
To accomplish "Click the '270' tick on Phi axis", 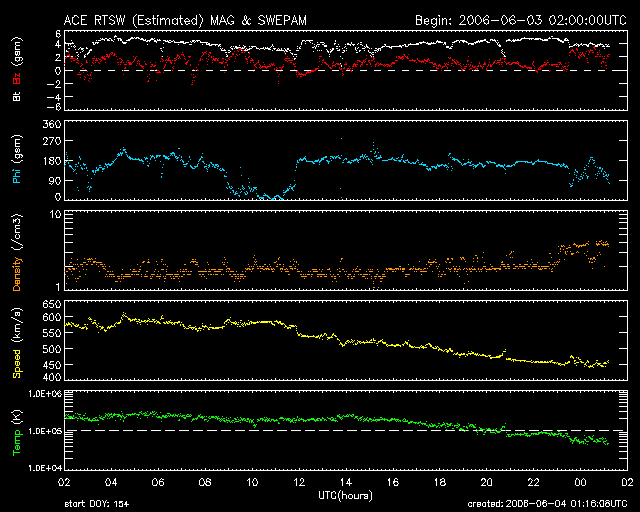I will tap(52, 141).
